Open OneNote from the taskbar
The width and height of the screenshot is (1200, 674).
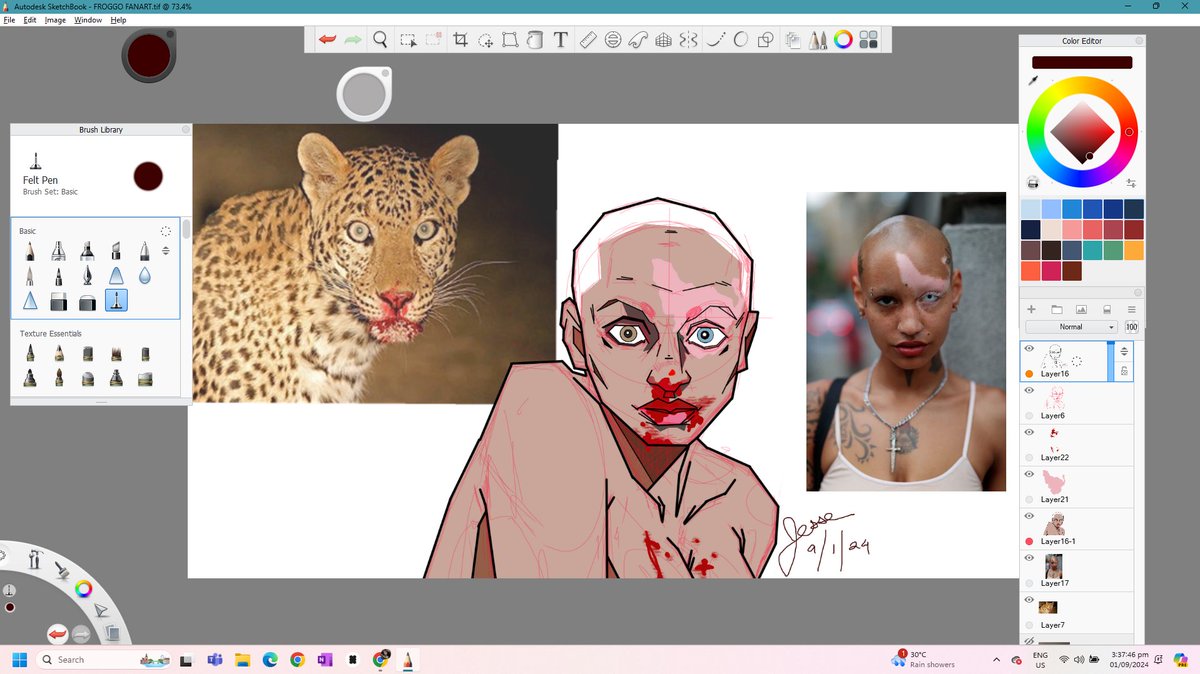324,660
